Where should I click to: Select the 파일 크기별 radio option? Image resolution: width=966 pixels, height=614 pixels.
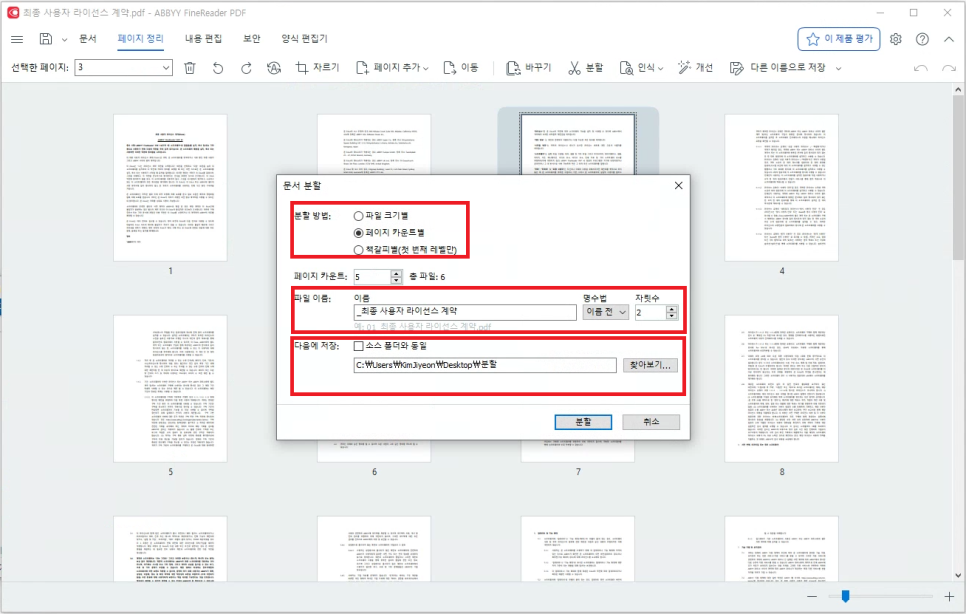[x=381, y=216]
